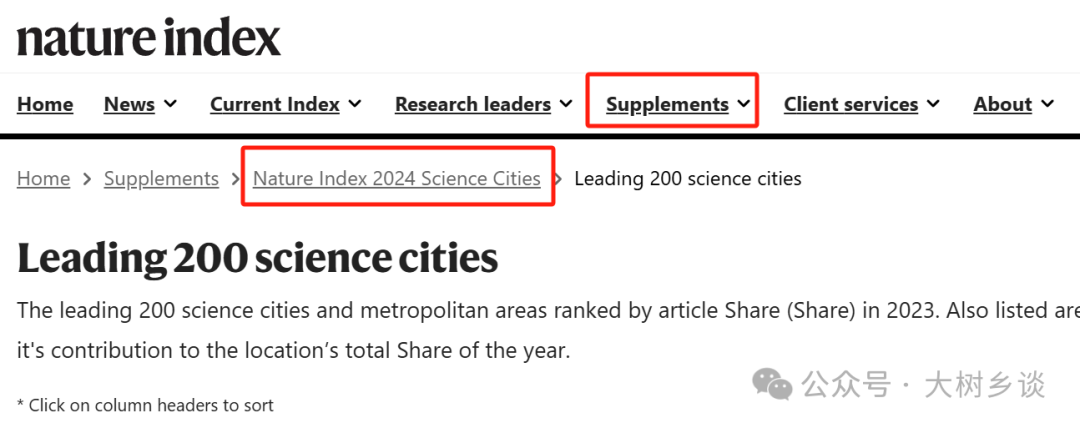Open Research leaders menu

coord(472,104)
